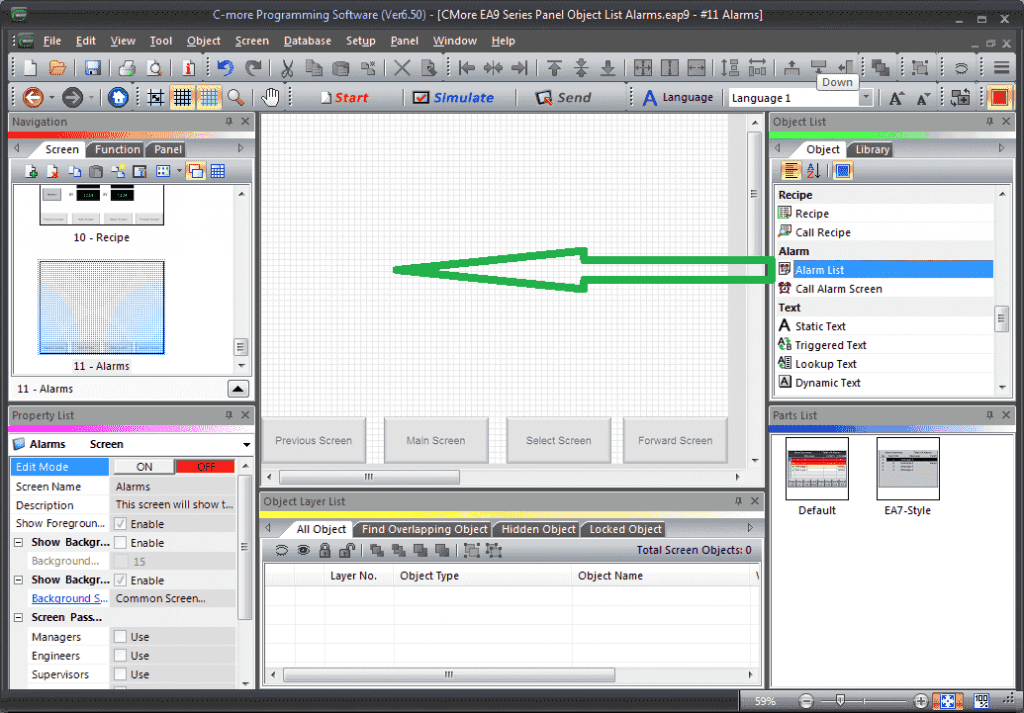Image resolution: width=1024 pixels, height=713 pixels.
Task: Switch to the Library tab
Action: 872,150
